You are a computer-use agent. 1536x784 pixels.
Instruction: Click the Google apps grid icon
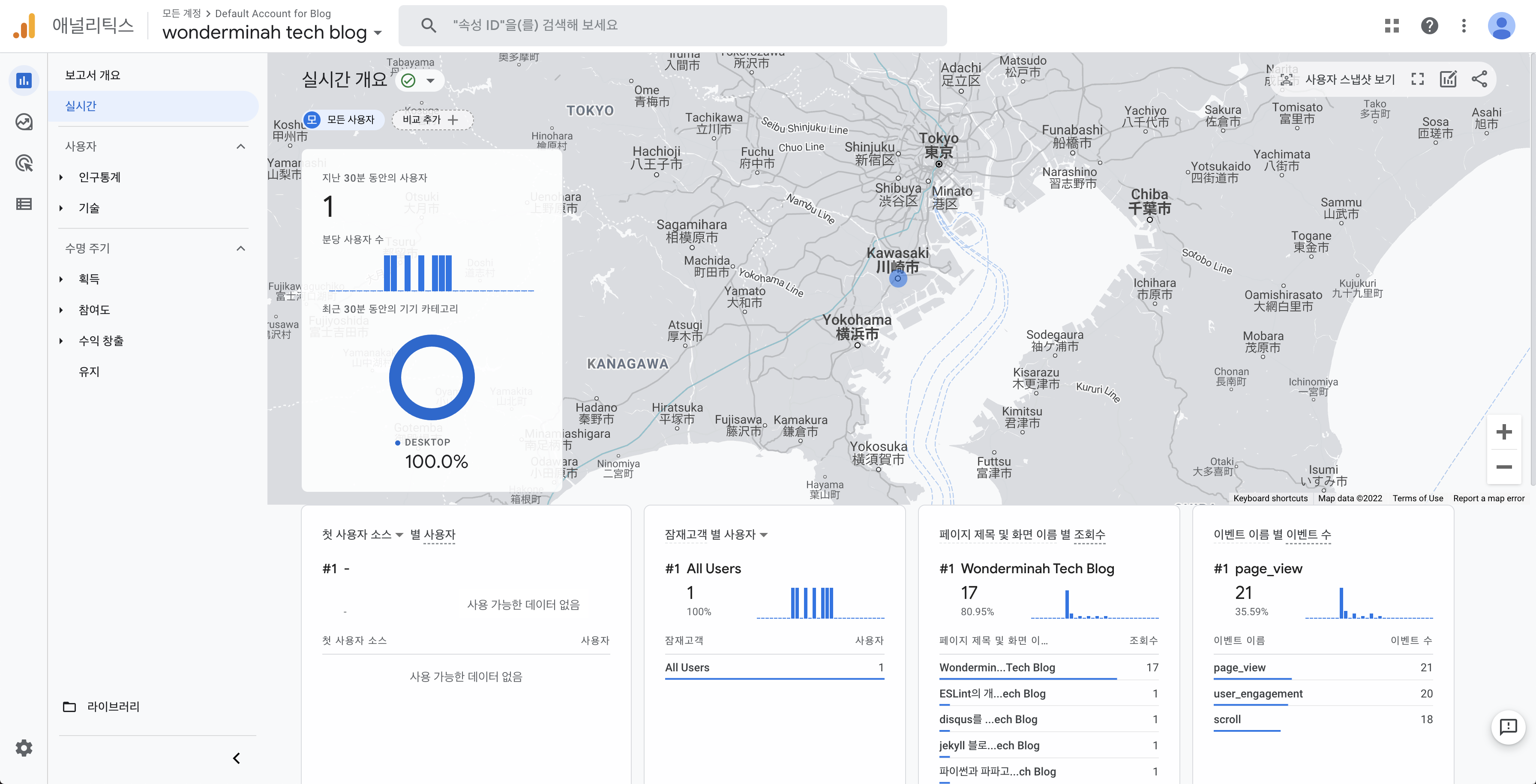pos(1392,26)
